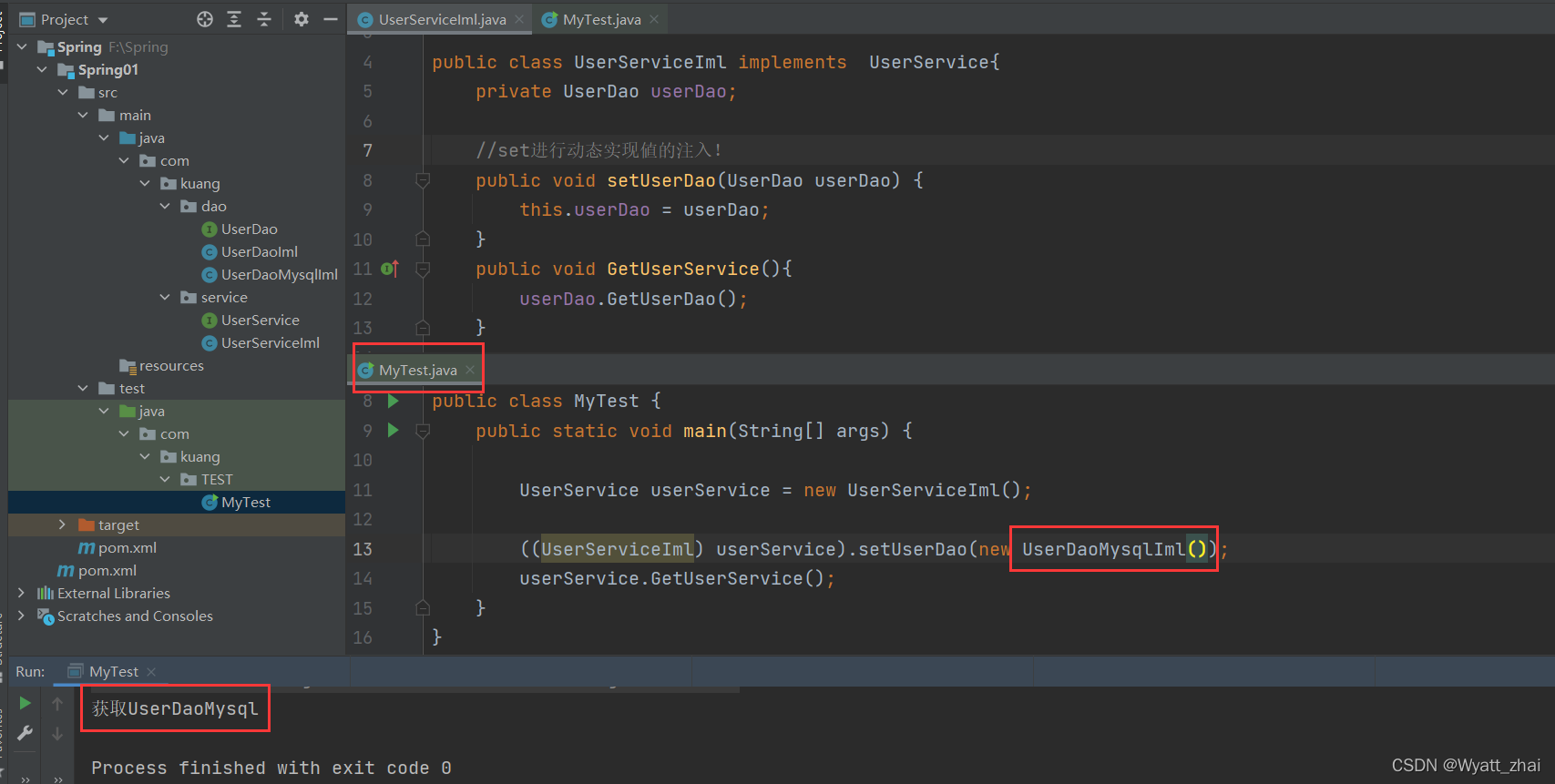Open Project panel settings gear
Screen dimensions: 1555x784
(x=302, y=19)
